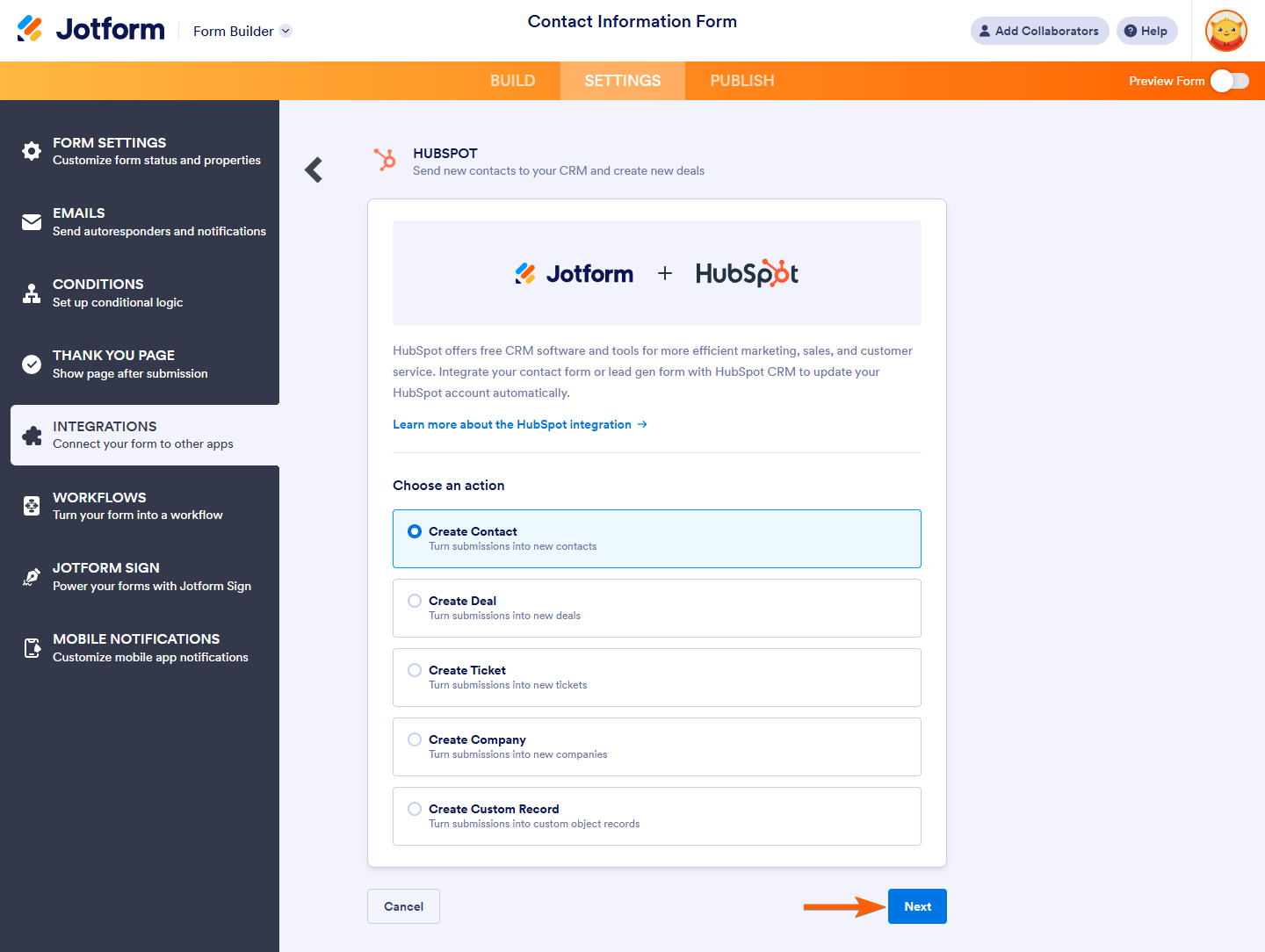Open Form Settings in the sidebar
Image resolution: width=1265 pixels, height=952 pixels.
145,151
